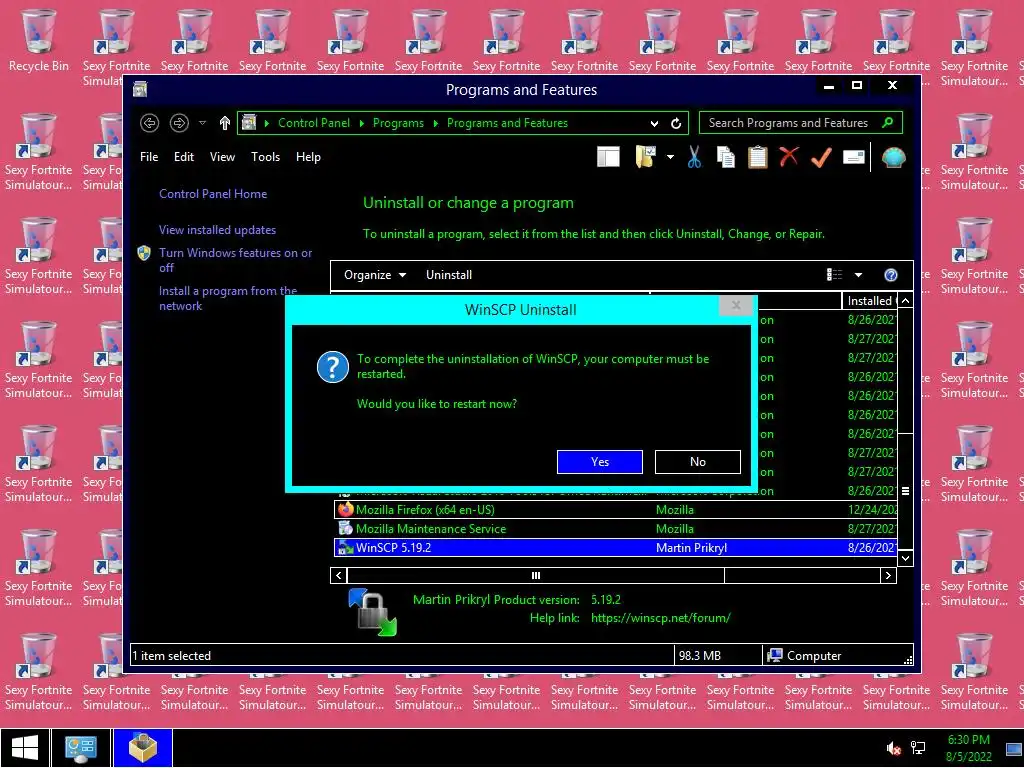Click the Uninstall command button
The image size is (1024, 768).
coord(449,275)
